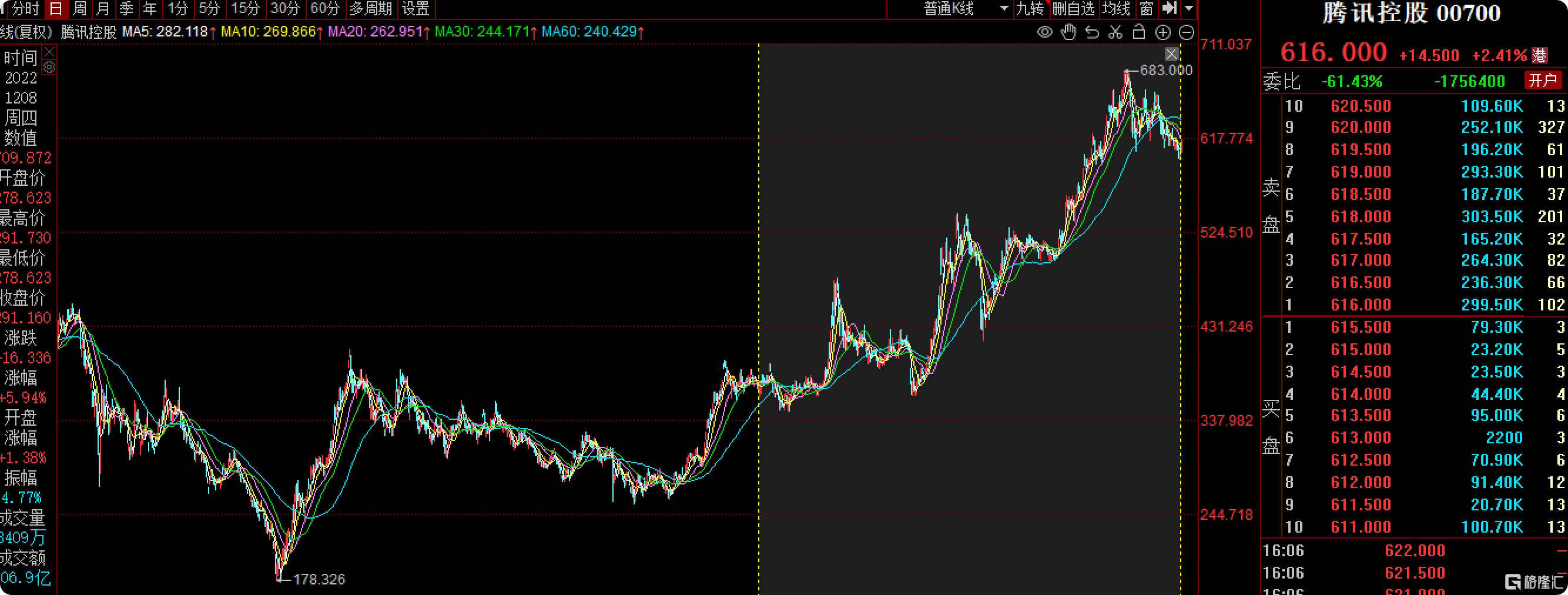Select the hand pan tool
The image size is (1568, 595).
pos(1068,32)
